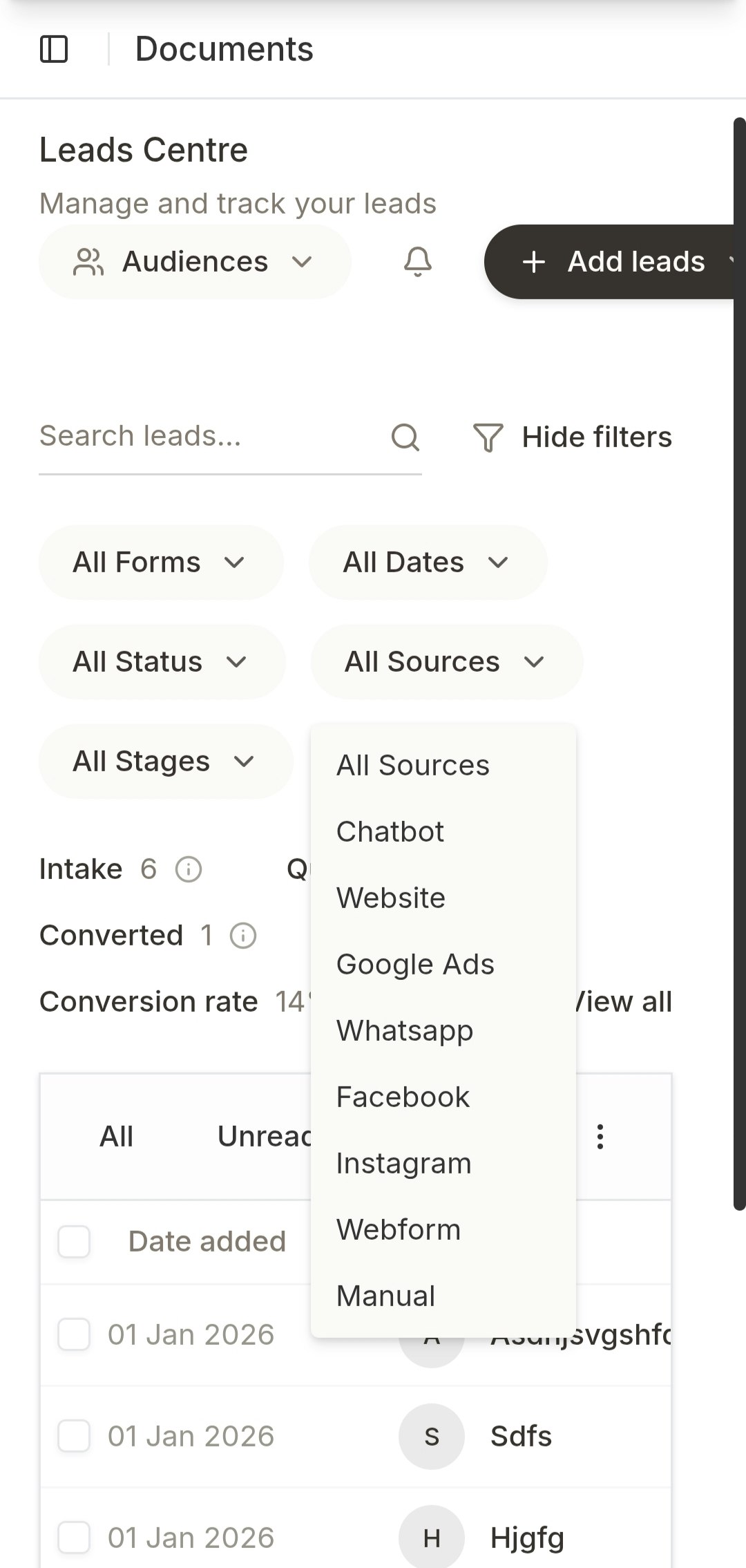Screen dimensions: 746x1568
Task: Toggle the sidebar panel icon
Action: tap(54, 49)
